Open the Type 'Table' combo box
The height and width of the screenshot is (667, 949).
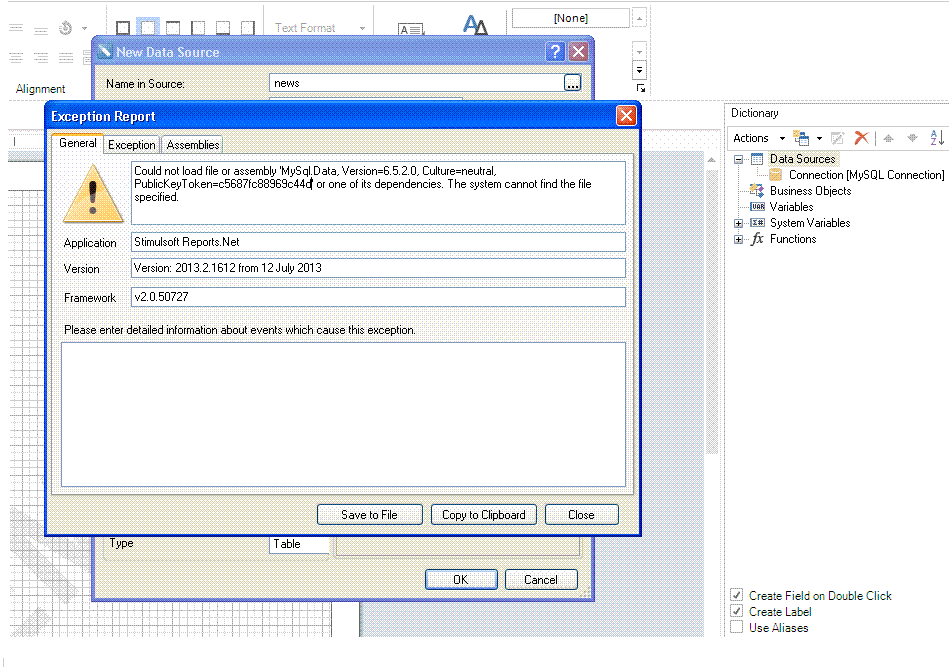coord(300,544)
